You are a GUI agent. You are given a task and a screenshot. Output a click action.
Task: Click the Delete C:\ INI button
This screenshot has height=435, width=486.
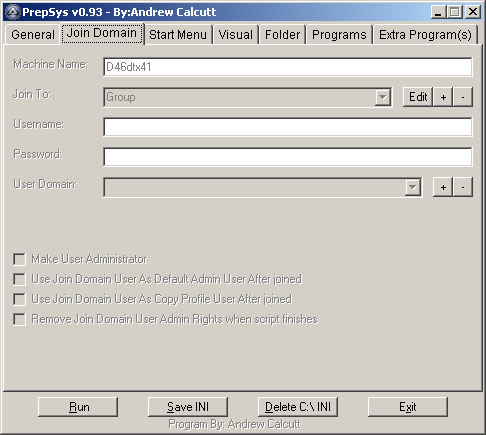point(298,407)
